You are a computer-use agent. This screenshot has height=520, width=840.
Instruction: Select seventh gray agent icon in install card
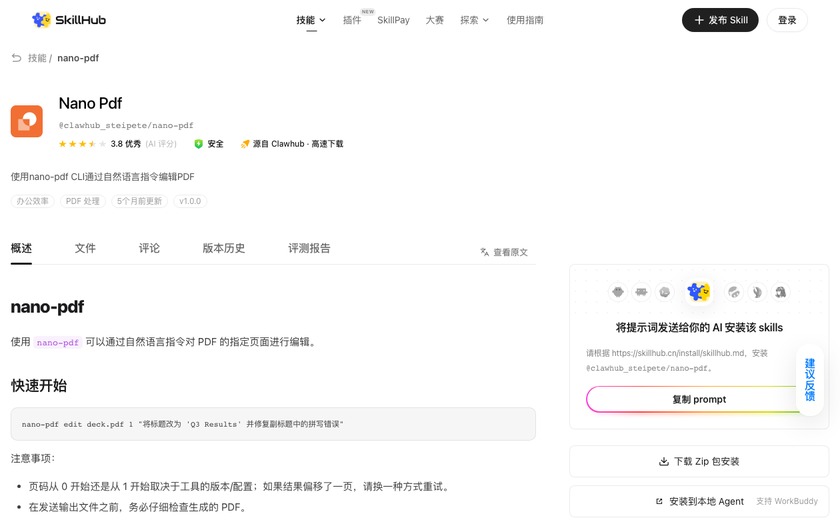click(781, 292)
